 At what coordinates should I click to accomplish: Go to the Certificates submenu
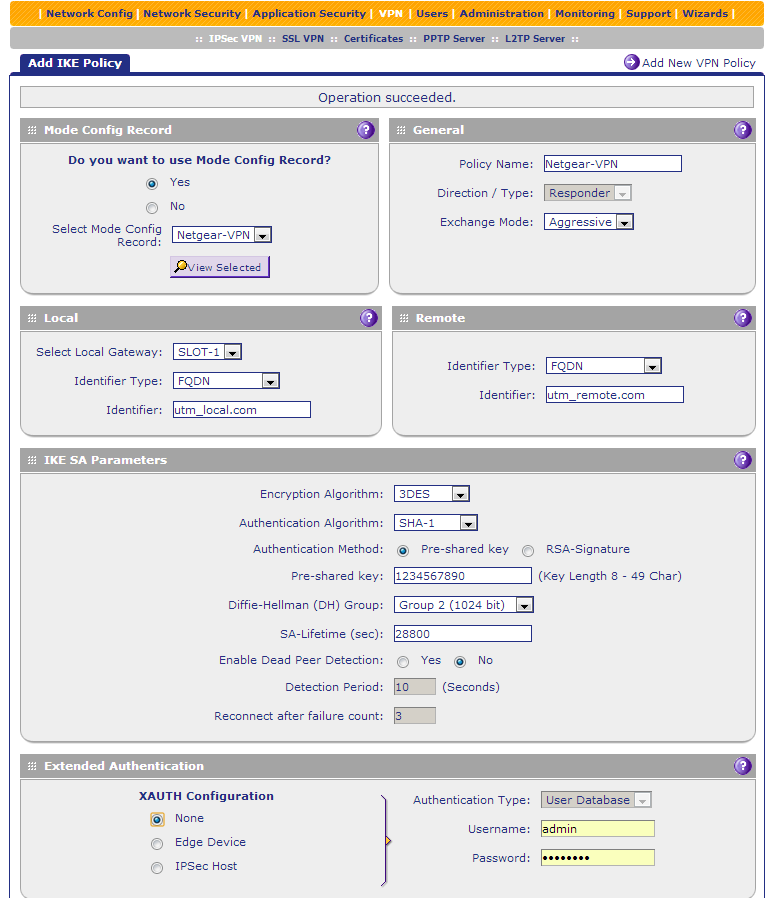pyautogui.click(x=373, y=38)
